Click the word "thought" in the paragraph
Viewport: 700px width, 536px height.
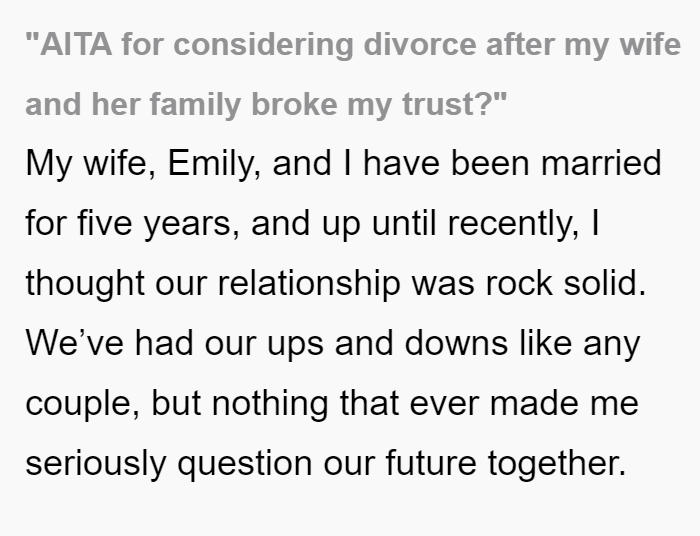click(85, 283)
